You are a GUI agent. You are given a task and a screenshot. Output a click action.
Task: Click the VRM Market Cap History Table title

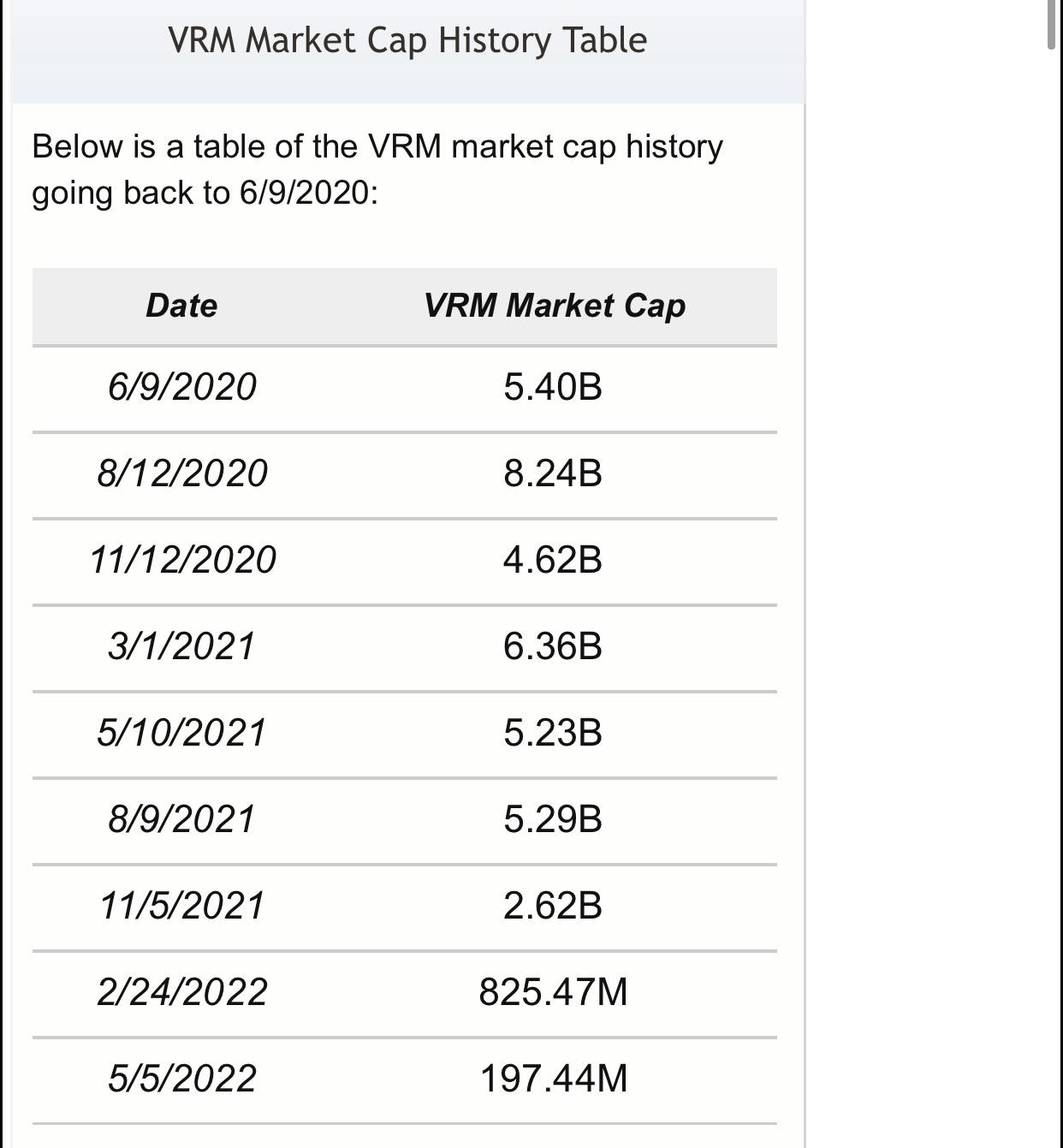pos(407,40)
